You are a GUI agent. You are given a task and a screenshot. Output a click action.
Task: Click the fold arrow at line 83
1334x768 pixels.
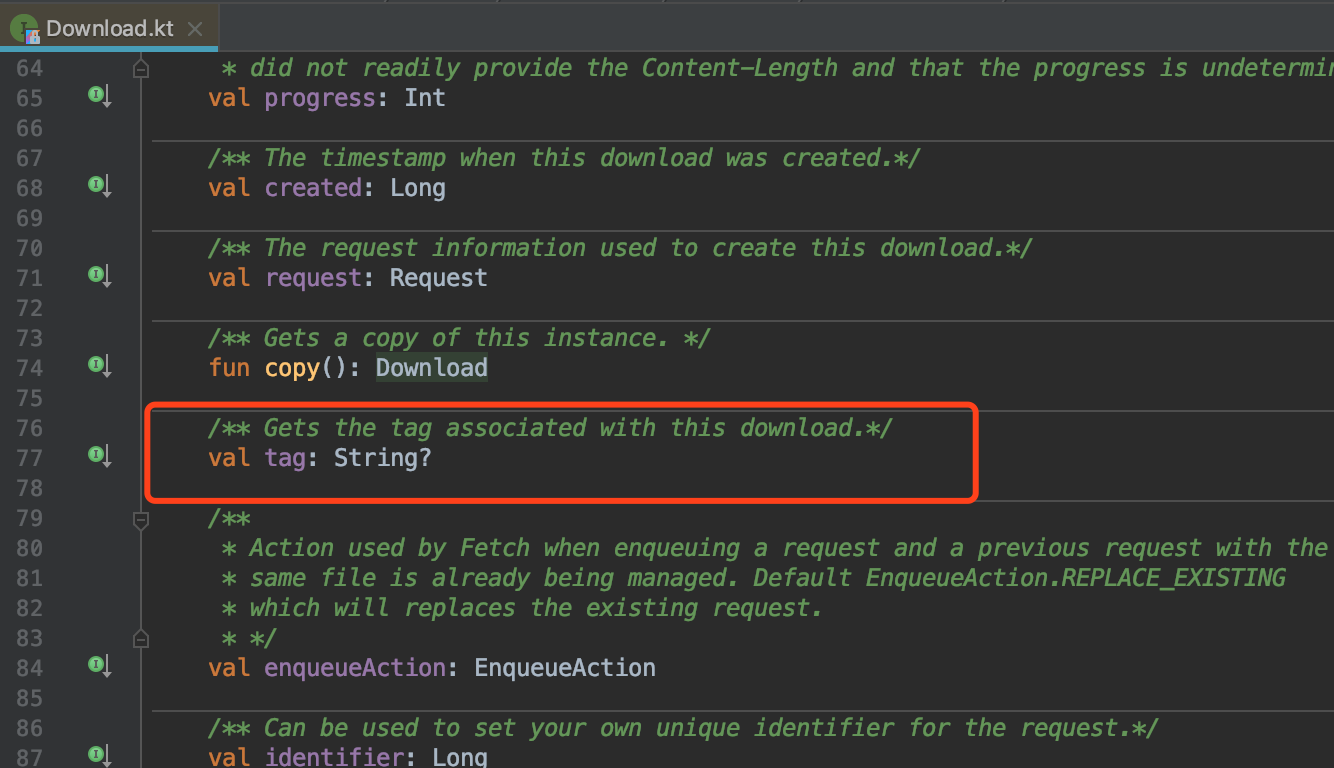click(x=140, y=638)
